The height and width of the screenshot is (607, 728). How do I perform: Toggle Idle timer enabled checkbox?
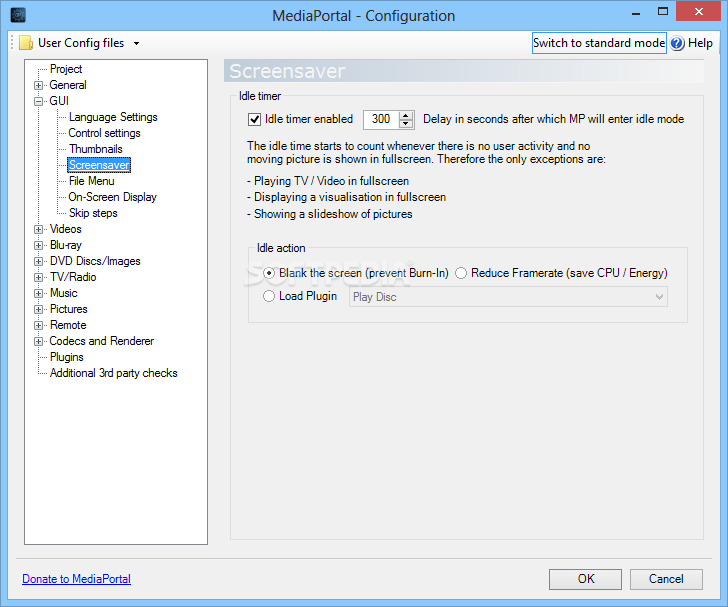(x=254, y=120)
